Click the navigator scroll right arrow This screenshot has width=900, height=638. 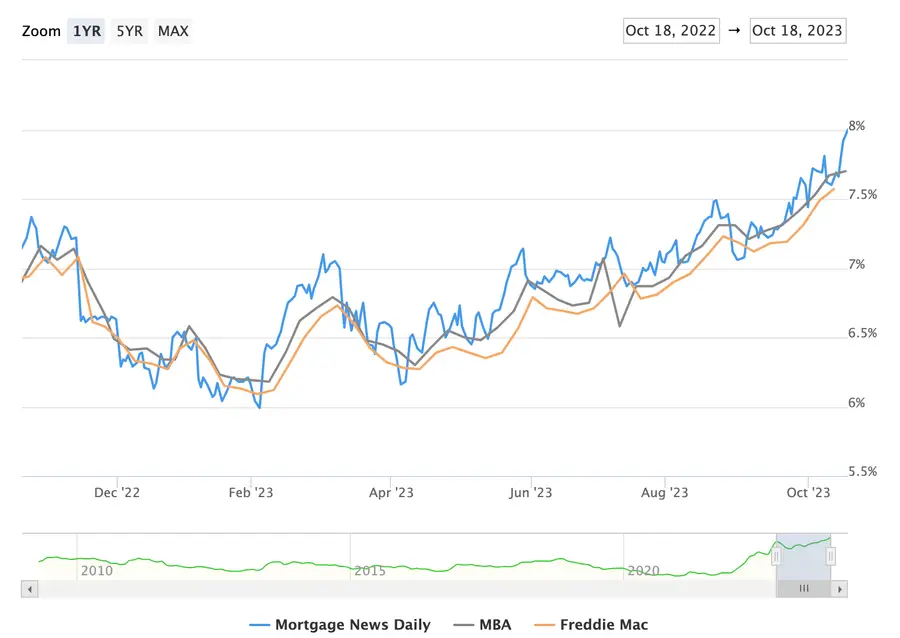(840, 589)
